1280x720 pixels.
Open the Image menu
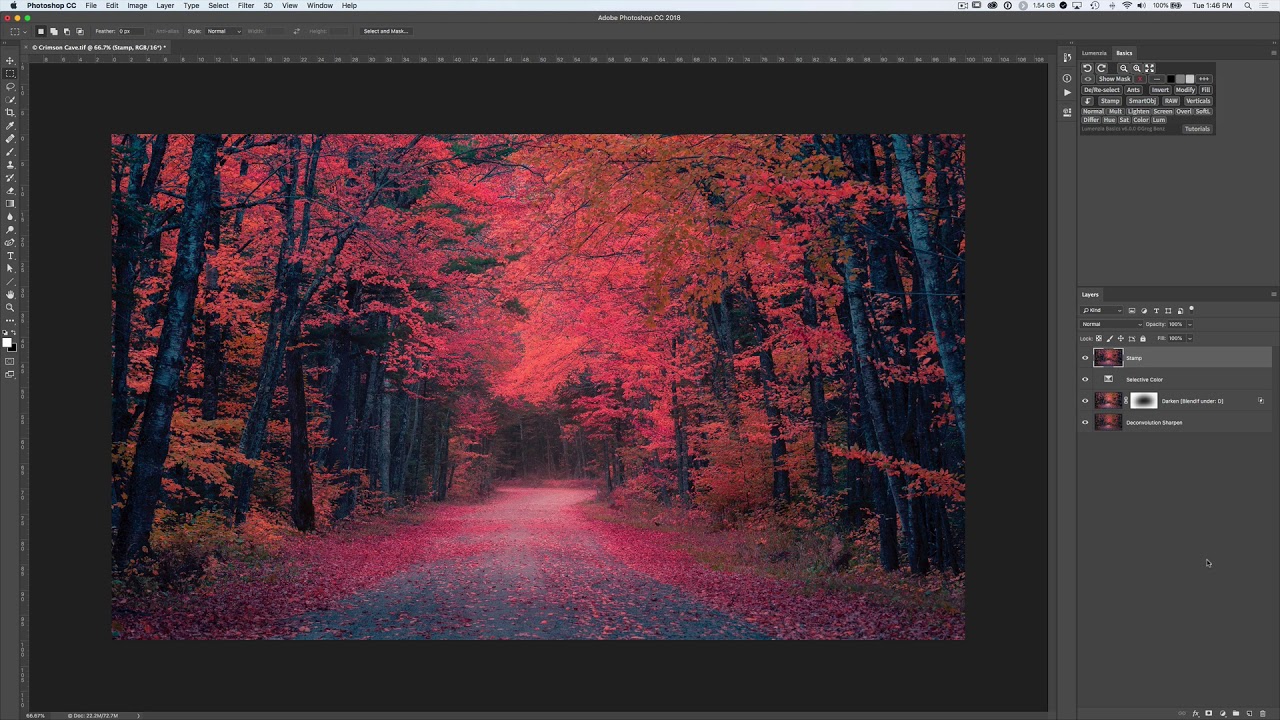[137, 6]
